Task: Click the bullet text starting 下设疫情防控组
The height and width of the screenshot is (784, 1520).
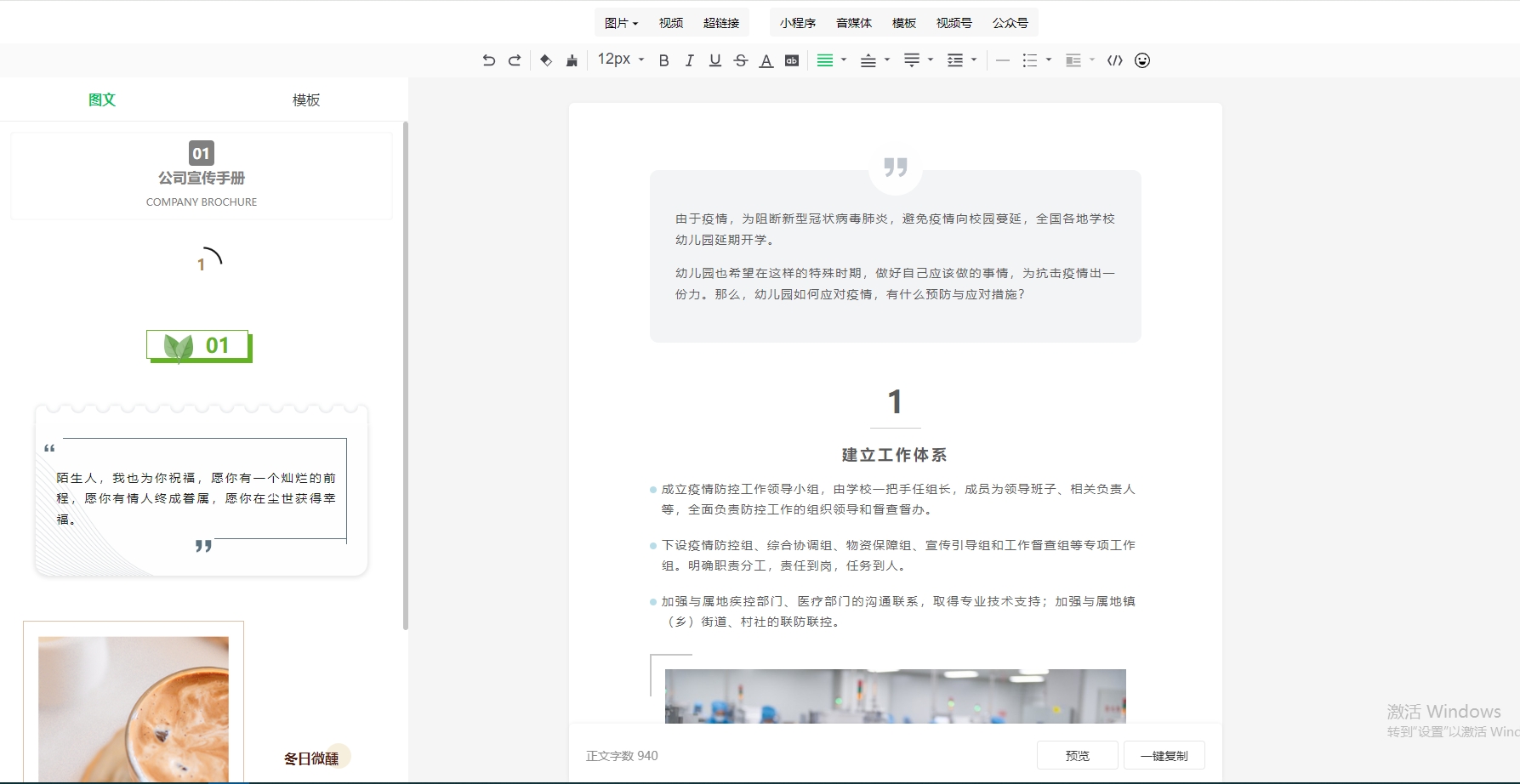Action: pos(898,555)
